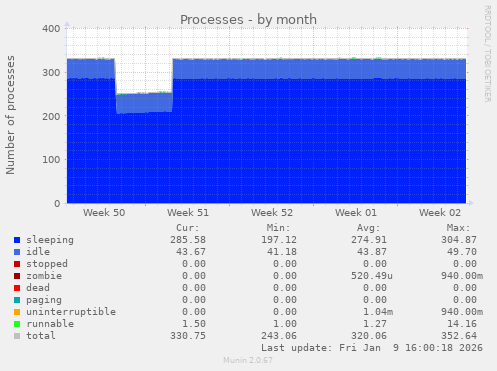Image resolution: width=497 pixels, height=371 pixels.
Task: Click total average value 320.06
Action: [369, 336]
